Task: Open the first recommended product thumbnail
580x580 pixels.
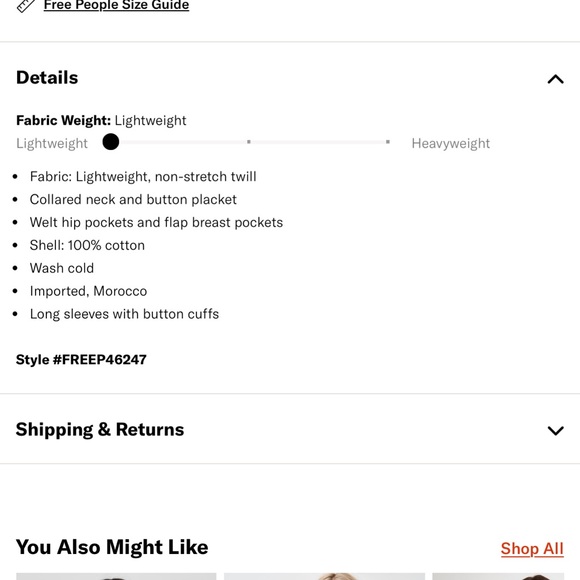Action: click(116, 576)
